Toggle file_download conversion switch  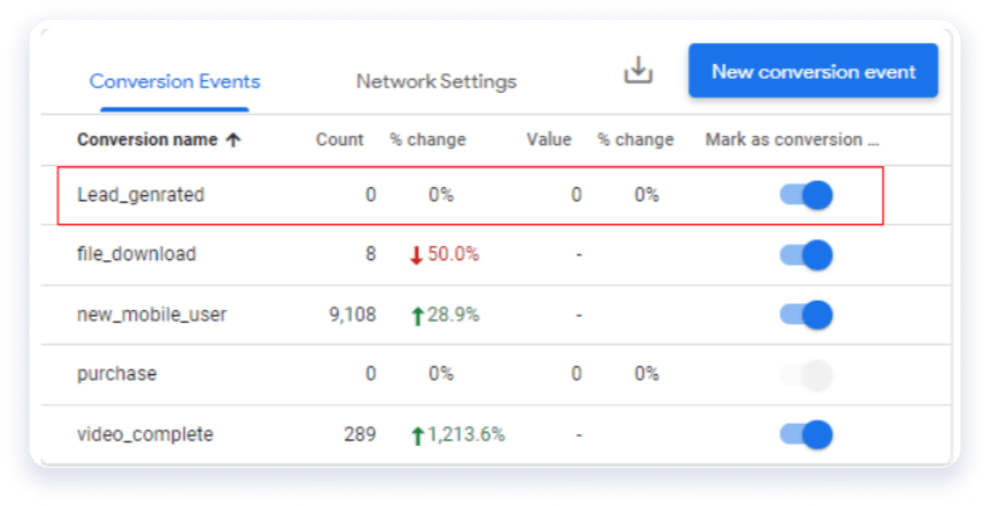[x=806, y=255]
